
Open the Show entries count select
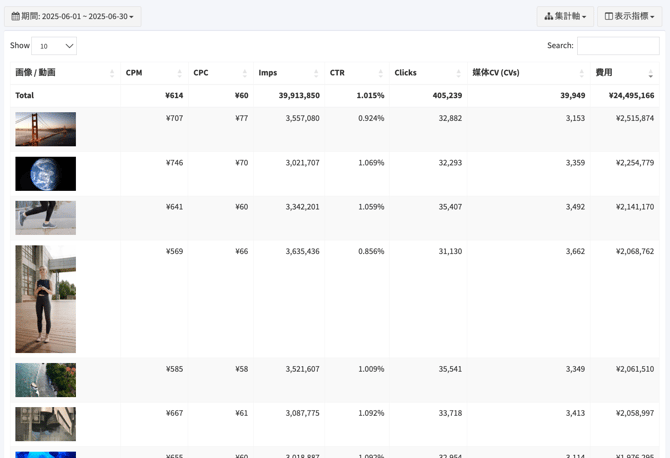click(x=54, y=46)
